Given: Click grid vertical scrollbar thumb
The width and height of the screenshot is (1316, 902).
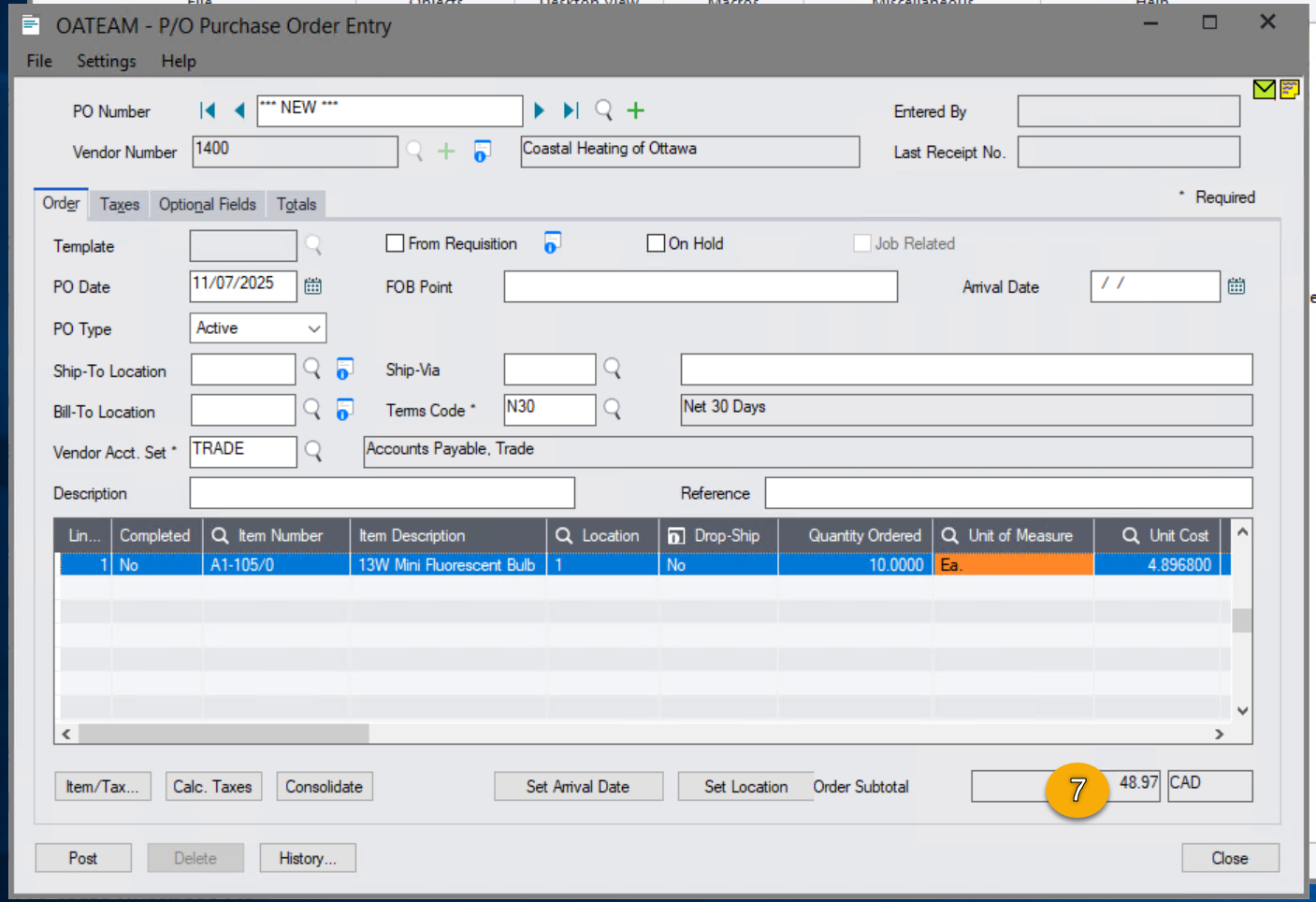Looking at the screenshot, I should [x=1242, y=620].
